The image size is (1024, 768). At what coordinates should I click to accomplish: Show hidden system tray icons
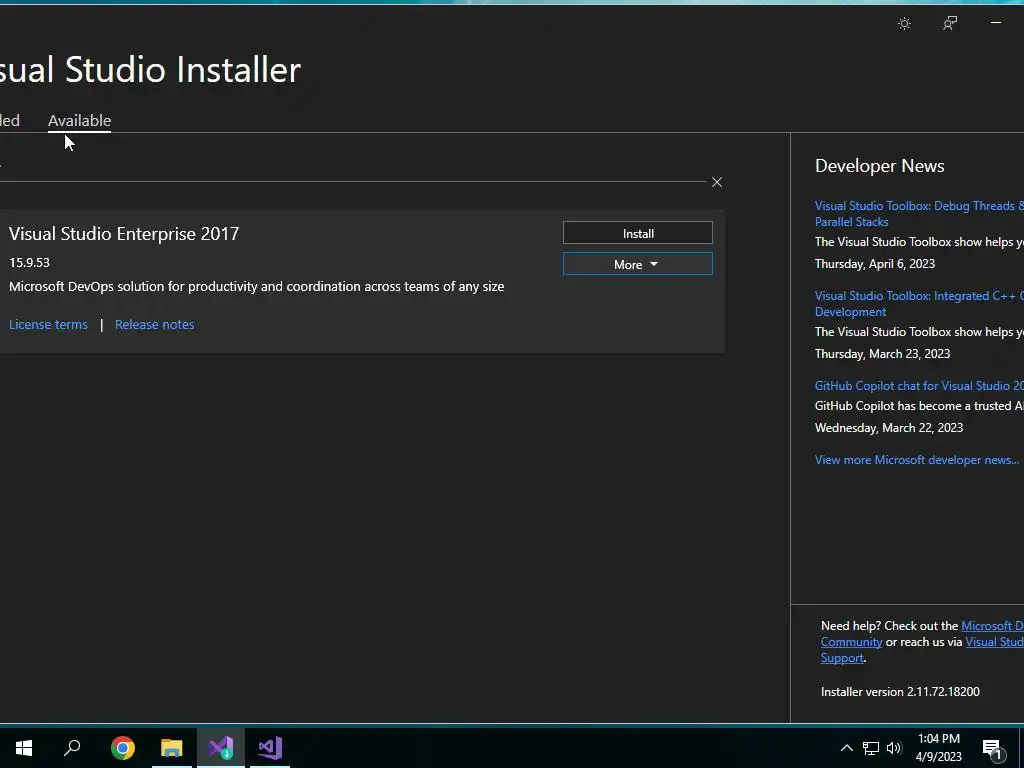pos(846,748)
